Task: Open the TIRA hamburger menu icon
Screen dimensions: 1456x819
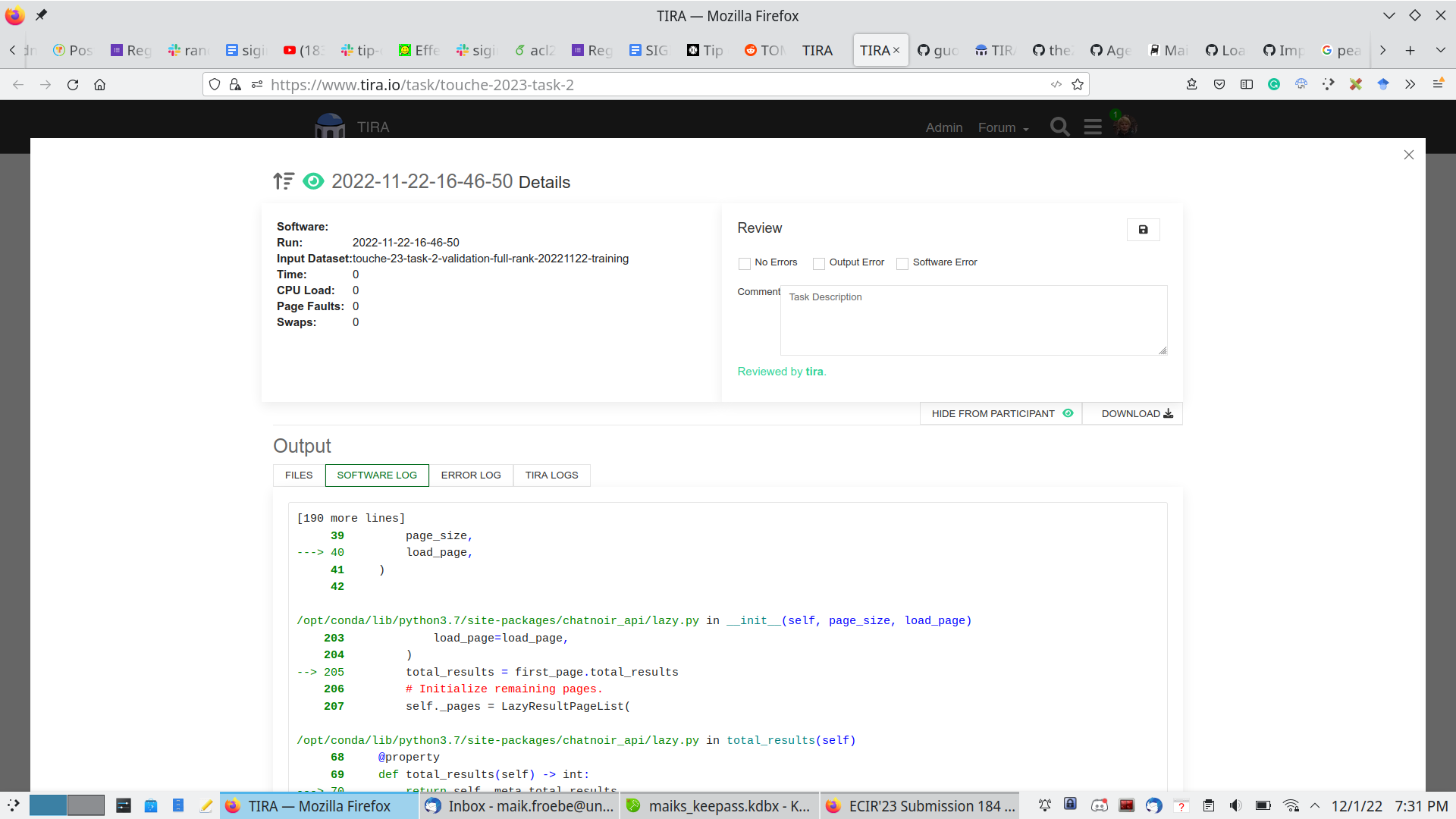Action: (1092, 127)
